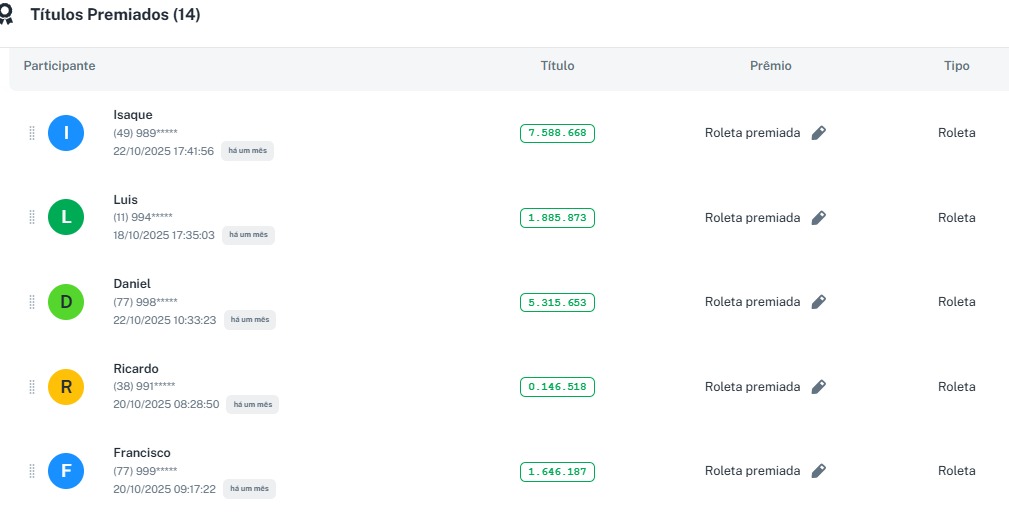Click the Título column header

point(557,66)
